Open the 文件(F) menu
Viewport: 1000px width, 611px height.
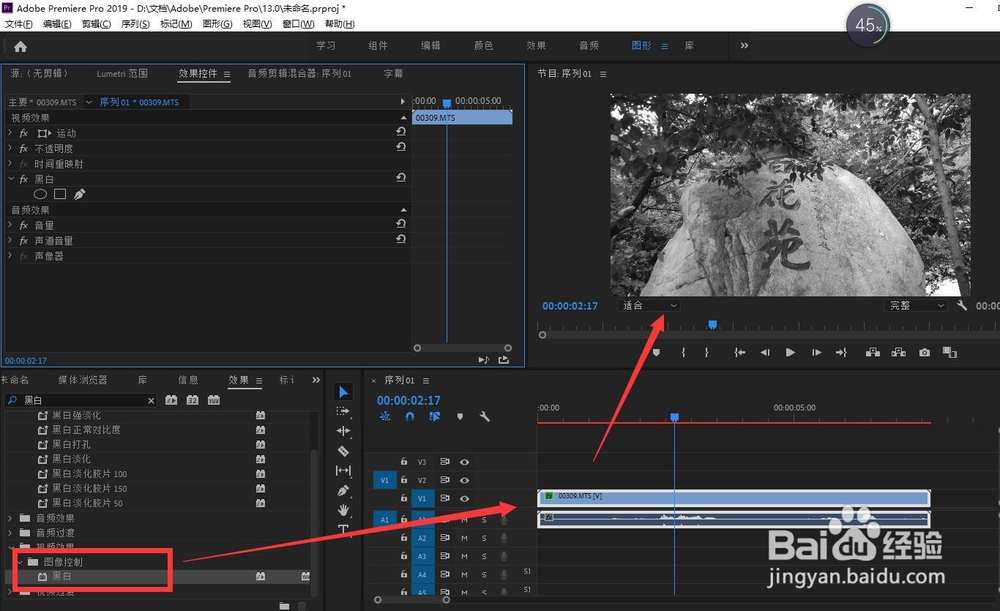18,24
